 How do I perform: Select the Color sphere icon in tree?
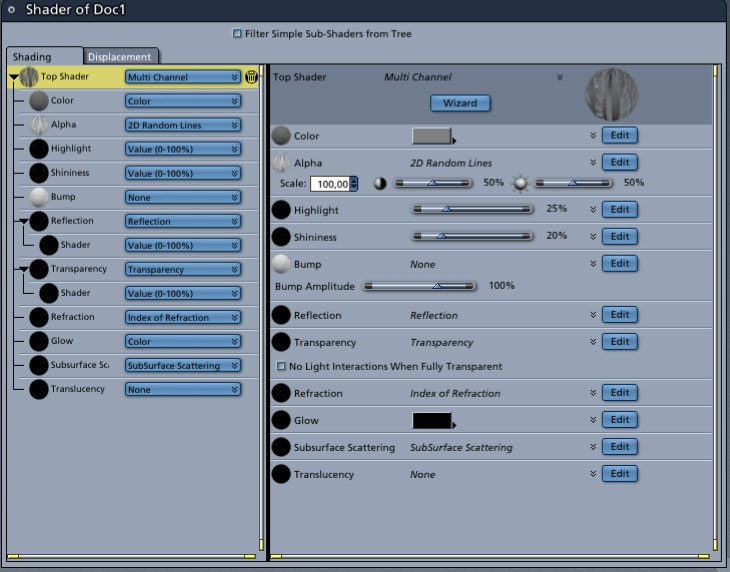click(x=39, y=101)
